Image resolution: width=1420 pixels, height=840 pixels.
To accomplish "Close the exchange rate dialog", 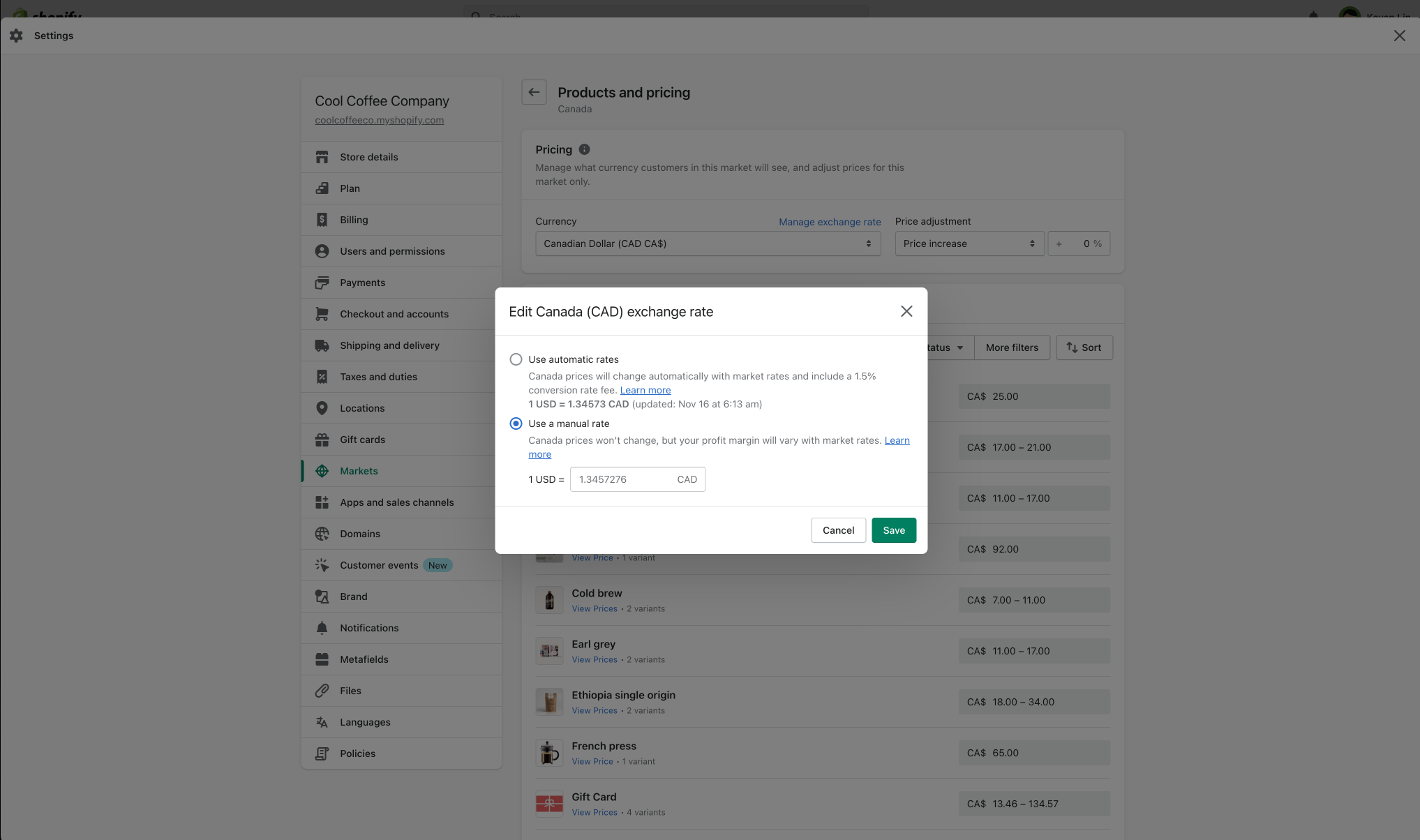I will pos(906,311).
